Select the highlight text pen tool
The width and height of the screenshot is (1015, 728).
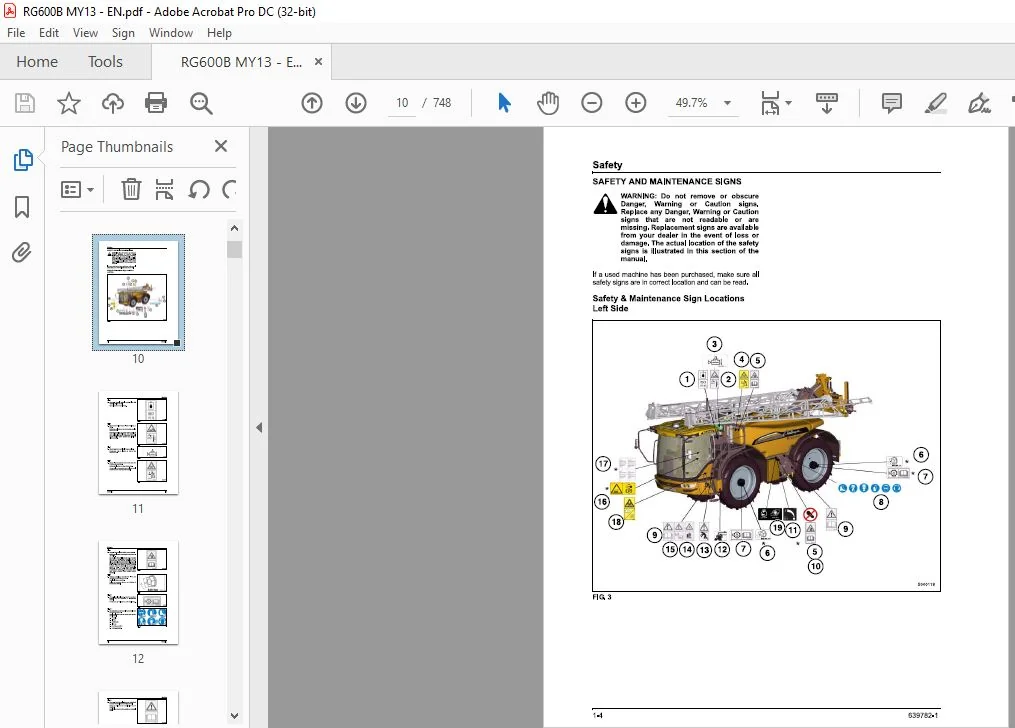coord(935,103)
